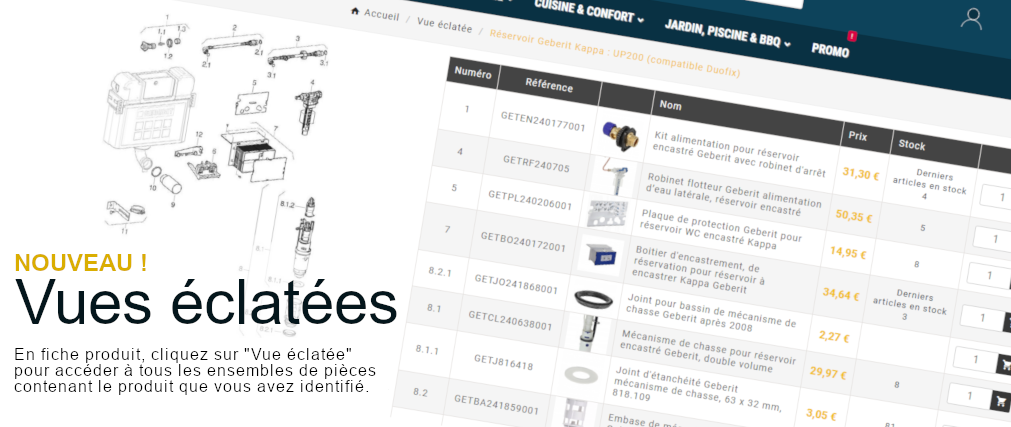Open the white Joint d'étanchéité thumbnail
This screenshot has height=427, width=1011.
[x=581, y=375]
